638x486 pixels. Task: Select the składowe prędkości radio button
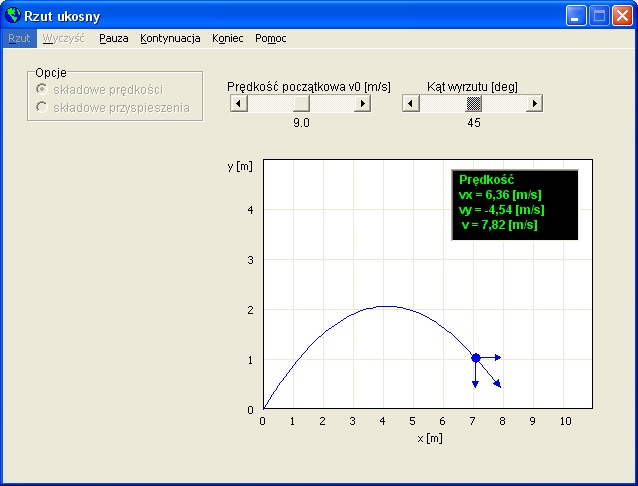pos(42,90)
